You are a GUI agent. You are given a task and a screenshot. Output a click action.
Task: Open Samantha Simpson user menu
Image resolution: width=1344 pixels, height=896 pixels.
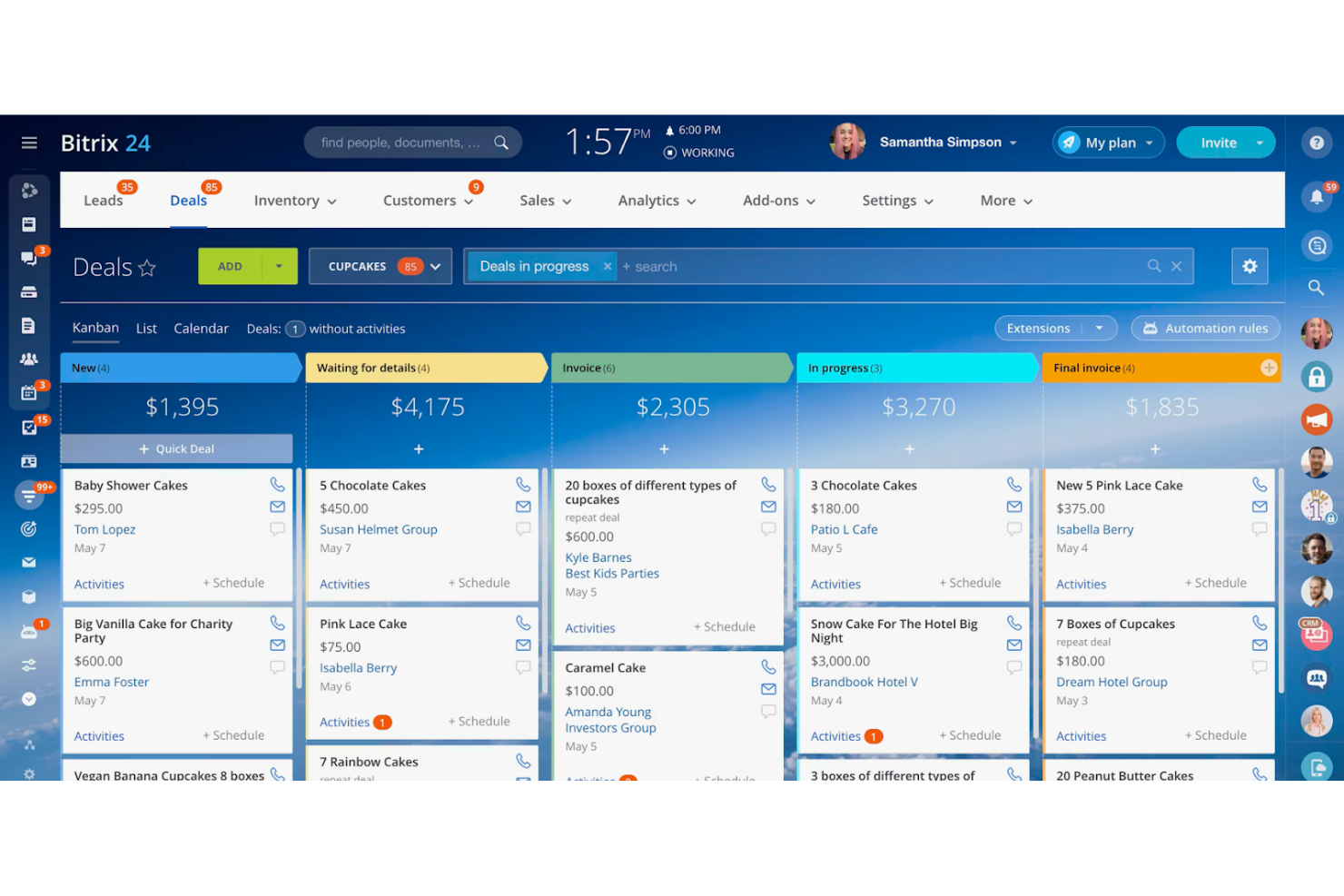(948, 143)
